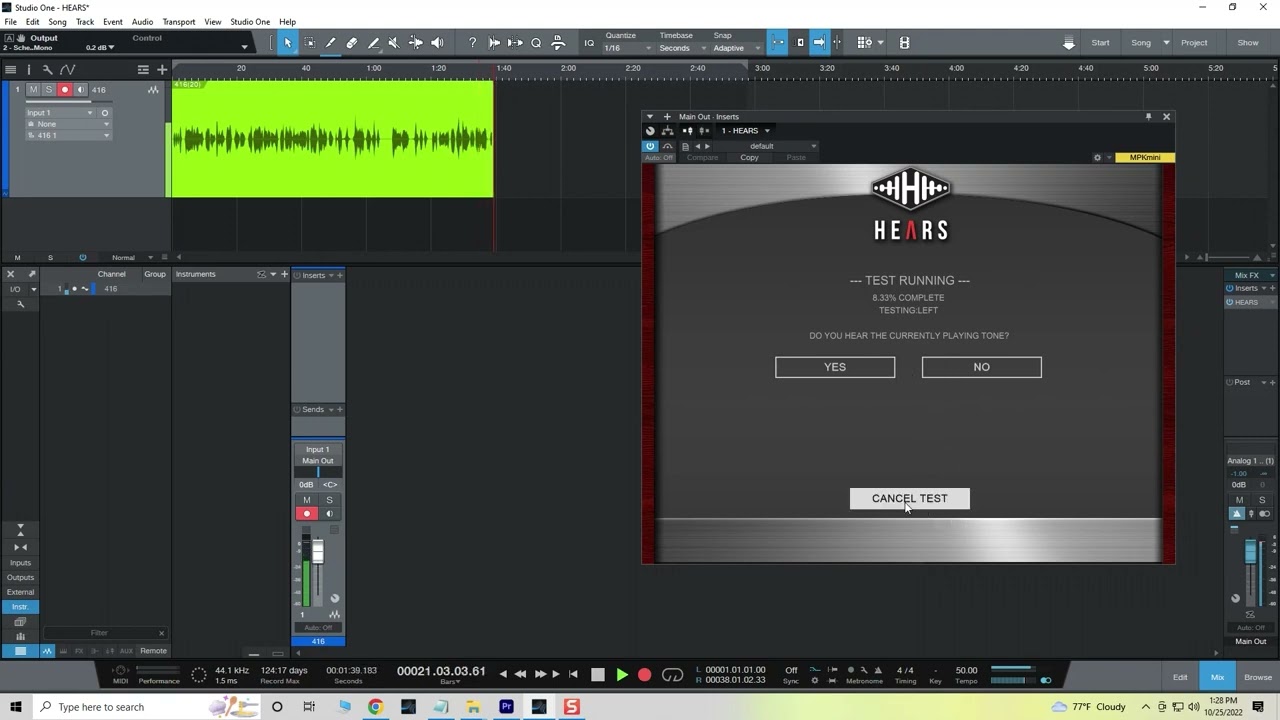This screenshot has height=720, width=1280.
Task: Answer YES to hearing tone
Action: pyautogui.click(x=835, y=367)
